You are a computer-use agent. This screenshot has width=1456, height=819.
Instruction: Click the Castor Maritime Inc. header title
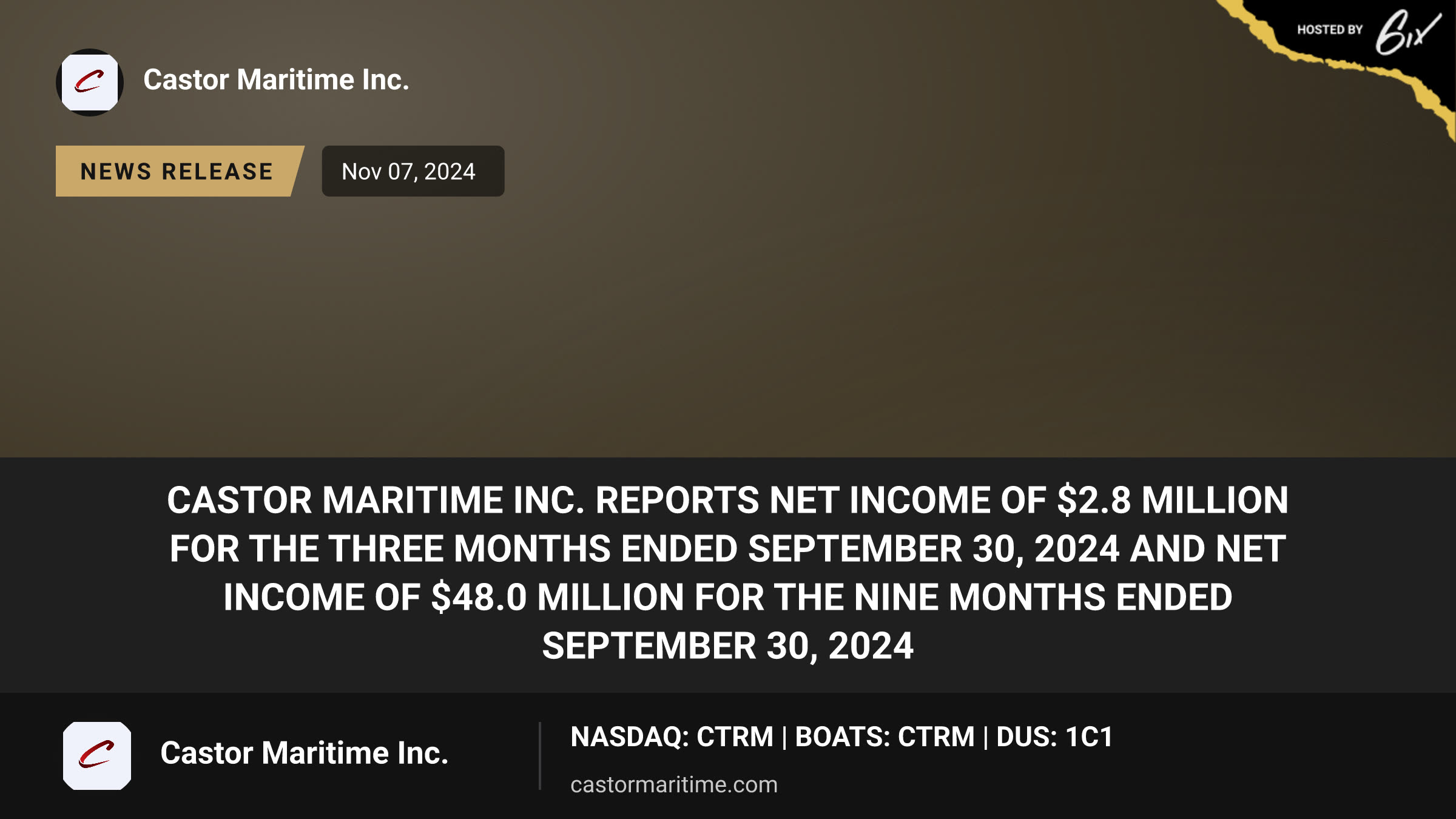pyautogui.click(x=276, y=80)
